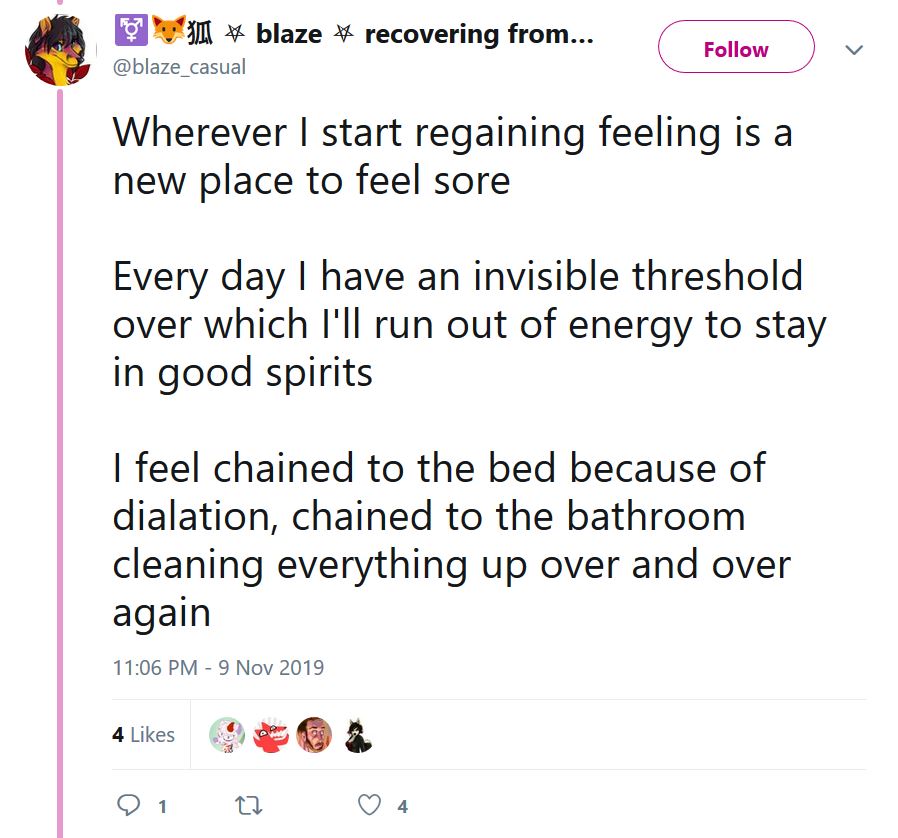Like the tweet with the heart icon
The image size is (898, 838).
click(370, 805)
